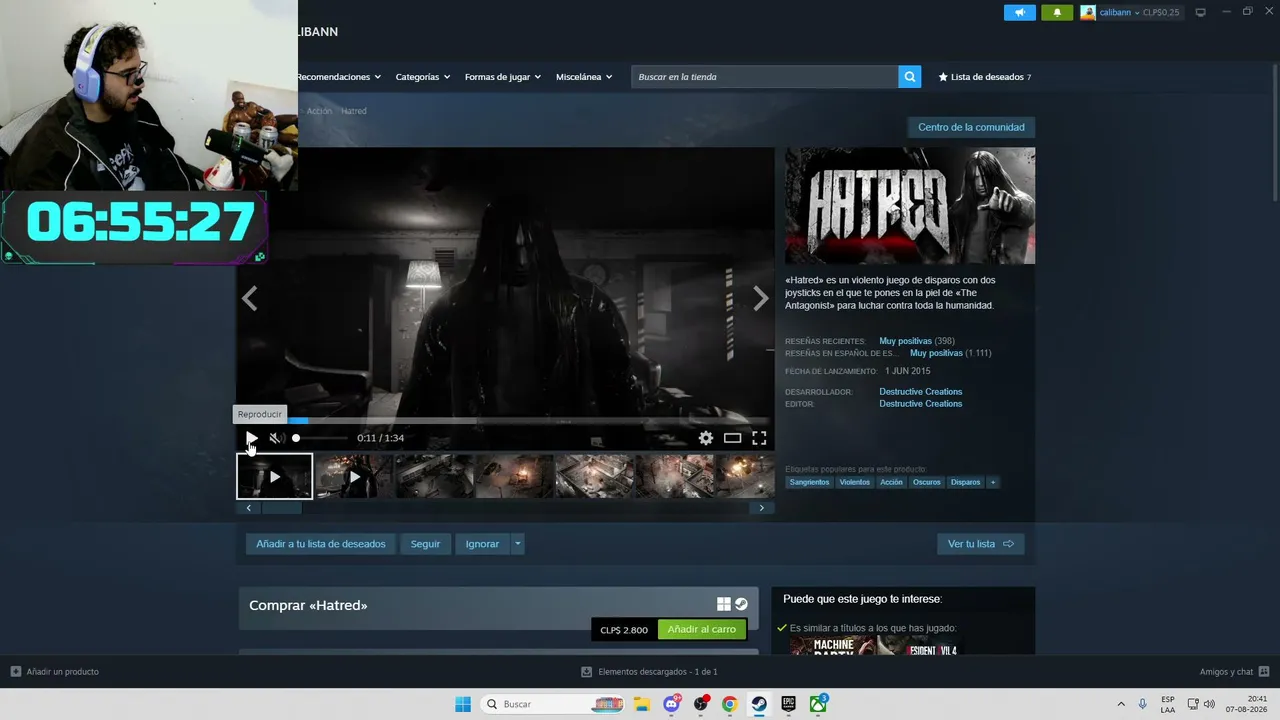Click the Hatred game header image
The width and height of the screenshot is (1280, 720).
pyautogui.click(x=910, y=206)
